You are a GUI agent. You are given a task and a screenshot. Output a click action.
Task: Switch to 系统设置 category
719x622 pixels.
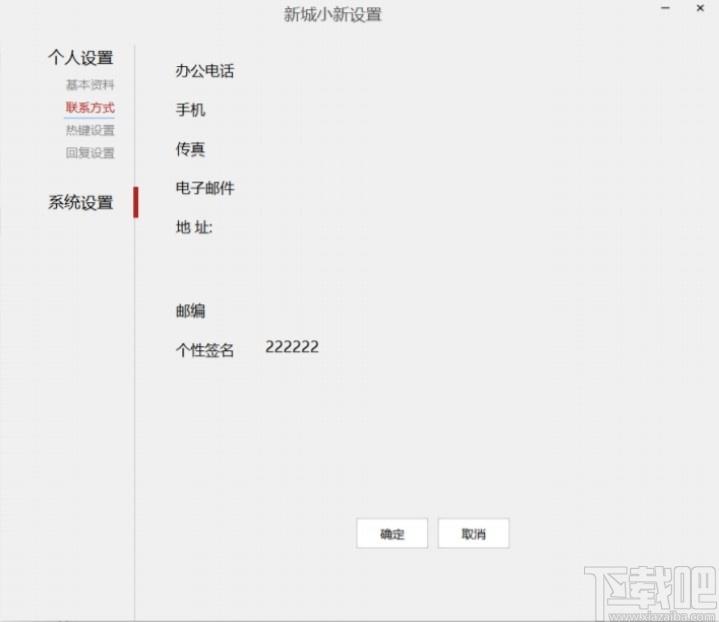[81, 202]
